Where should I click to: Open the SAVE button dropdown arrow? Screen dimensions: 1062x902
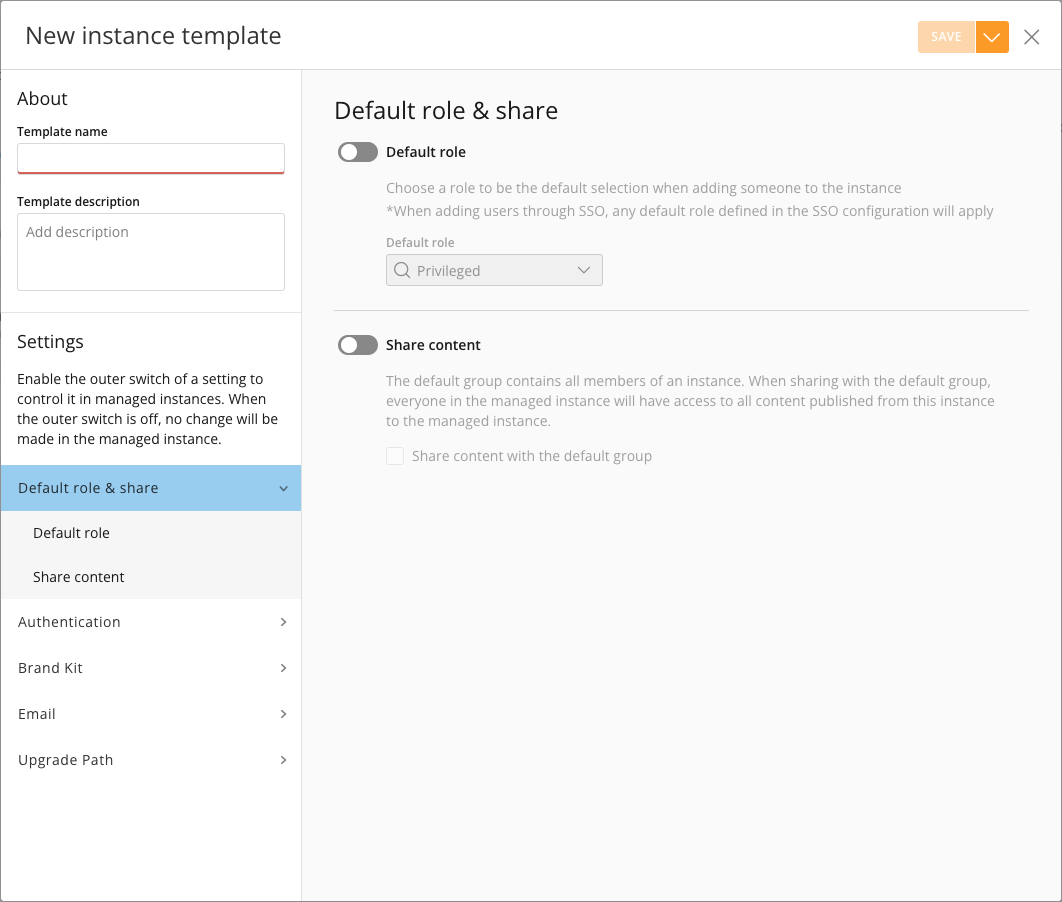click(x=992, y=37)
